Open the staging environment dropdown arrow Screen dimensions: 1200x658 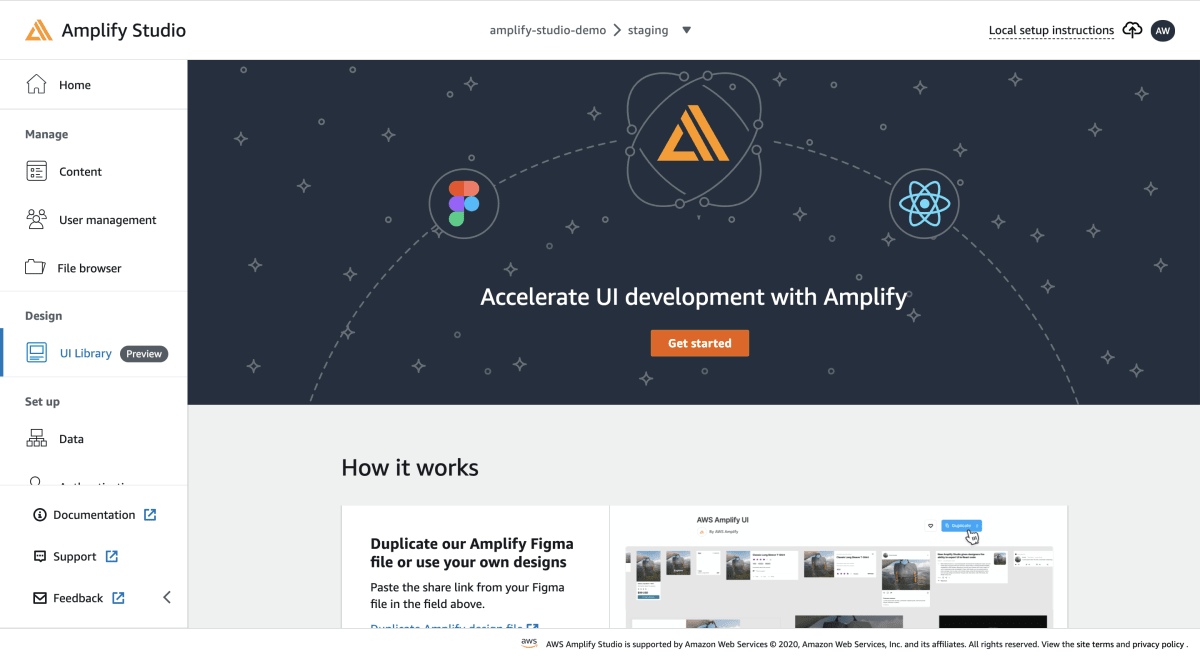point(686,30)
